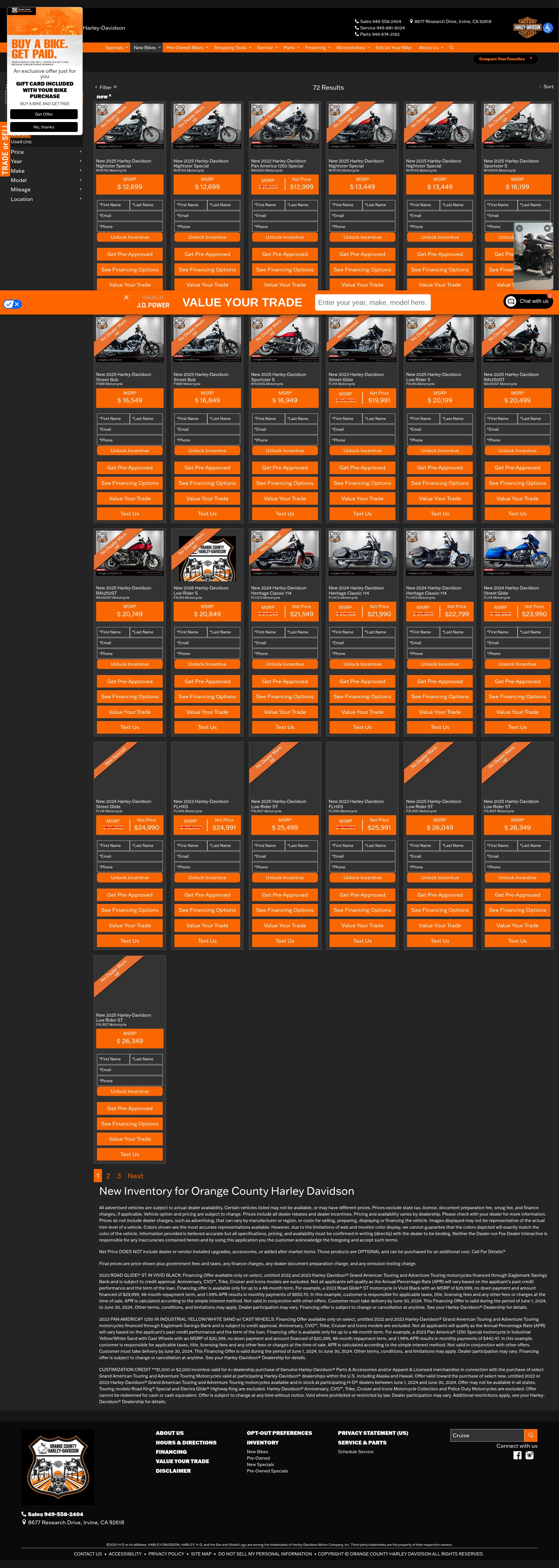Unmute the floating video popup

tap(547, 228)
